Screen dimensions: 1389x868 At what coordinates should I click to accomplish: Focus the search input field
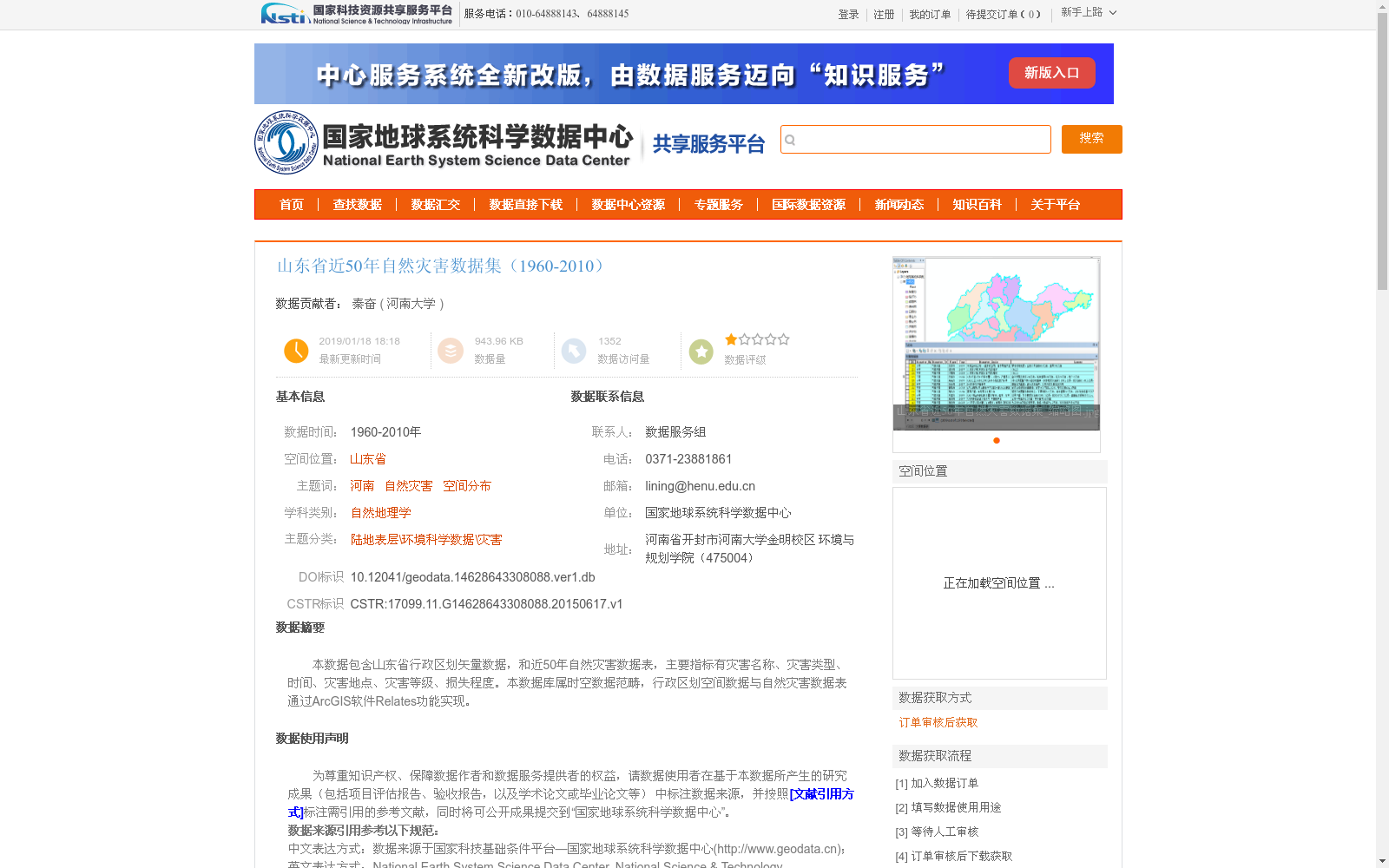tap(916, 140)
